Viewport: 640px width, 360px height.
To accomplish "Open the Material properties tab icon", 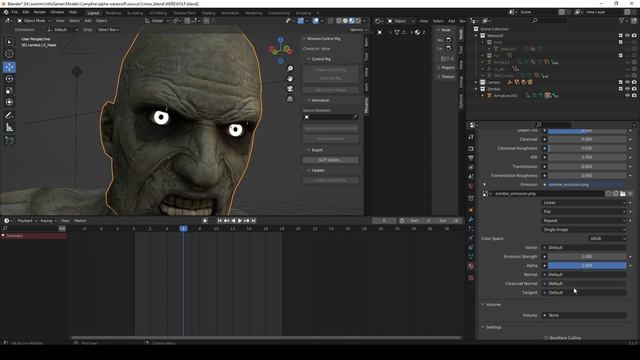I will pos(471,266).
